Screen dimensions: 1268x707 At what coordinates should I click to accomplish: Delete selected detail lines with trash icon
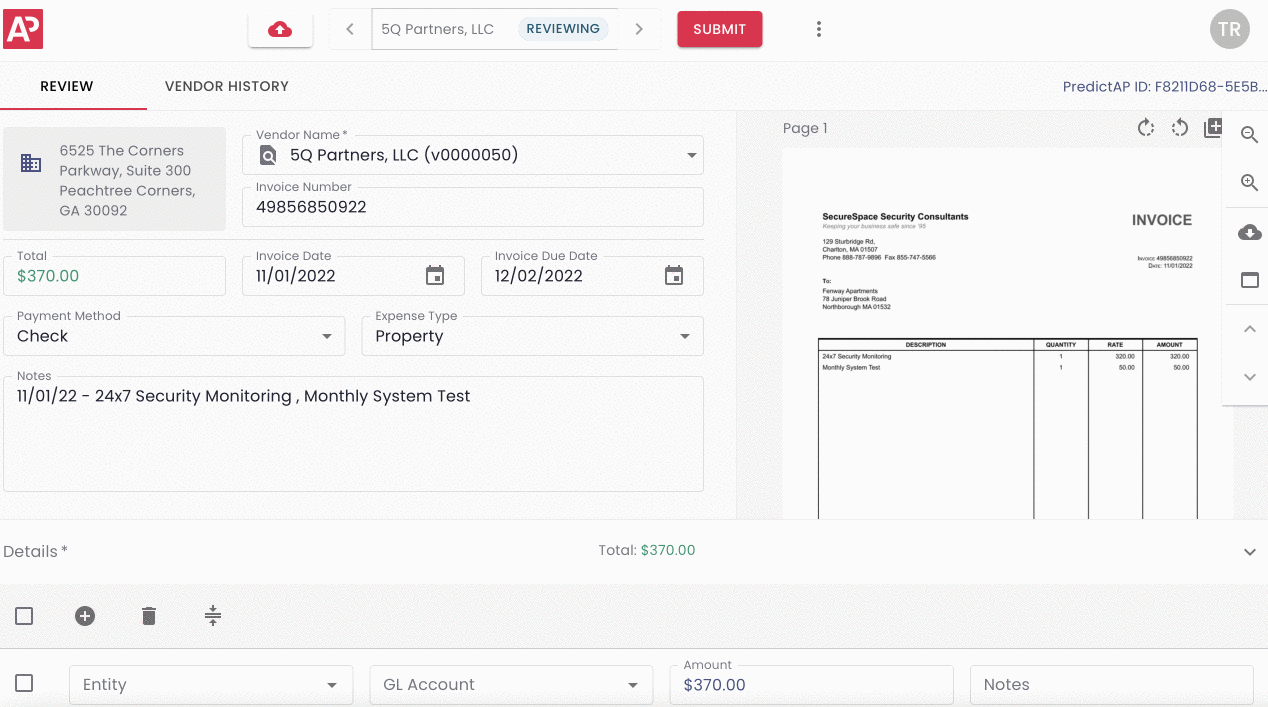tap(149, 616)
